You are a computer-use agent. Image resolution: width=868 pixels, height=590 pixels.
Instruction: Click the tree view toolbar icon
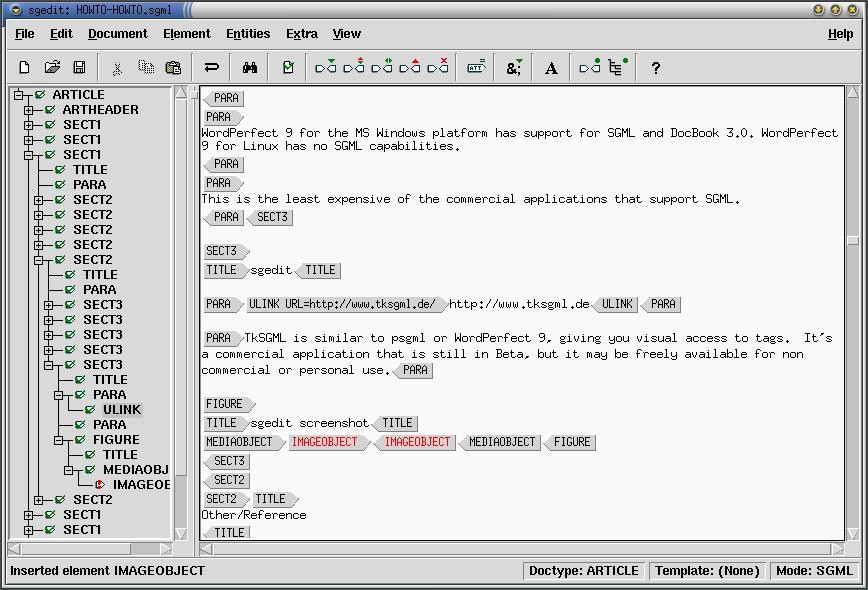pos(614,67)
